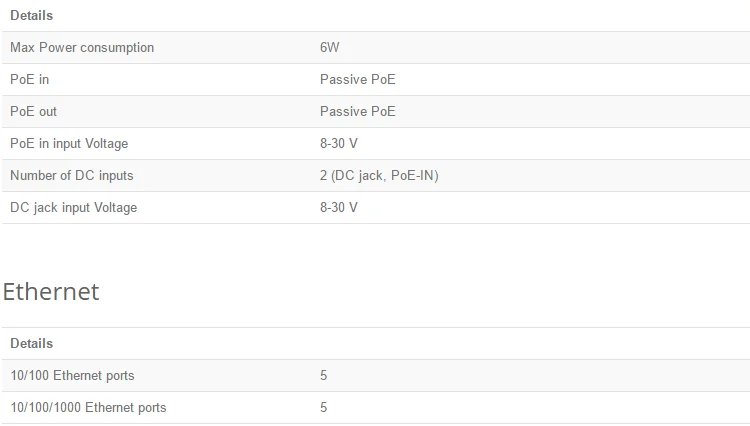Select the 6W power consumption value
Screen dimensions: 750x426
(330, 47)
